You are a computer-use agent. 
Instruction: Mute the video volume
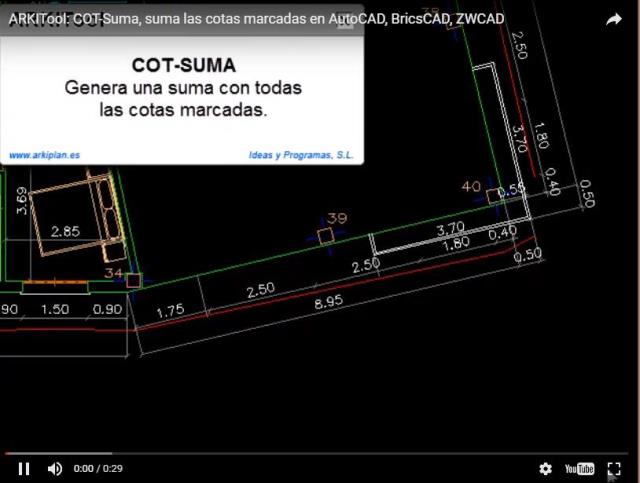tap(55, 468)
